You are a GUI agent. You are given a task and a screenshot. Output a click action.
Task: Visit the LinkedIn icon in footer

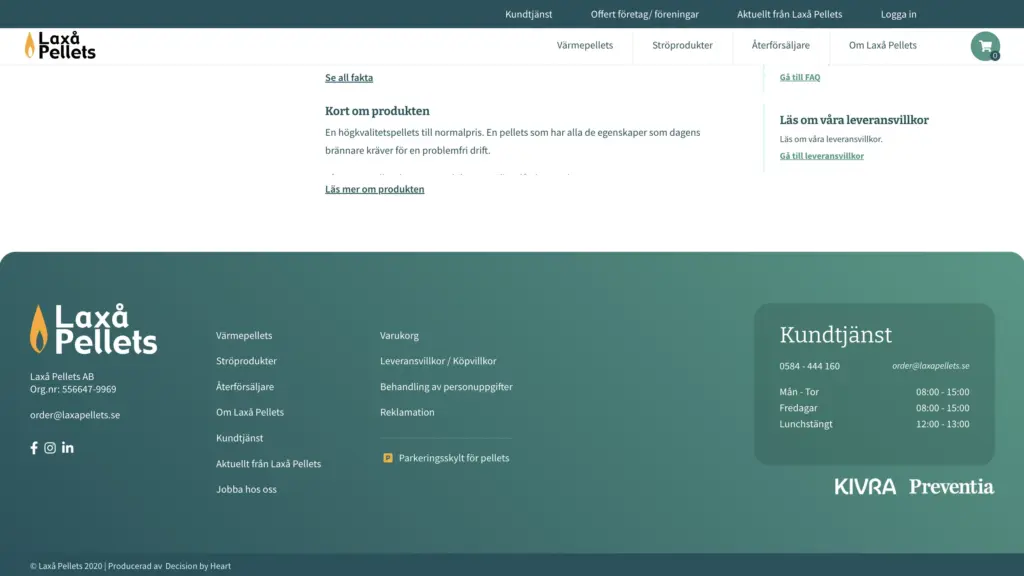click(x=68, y=448)
